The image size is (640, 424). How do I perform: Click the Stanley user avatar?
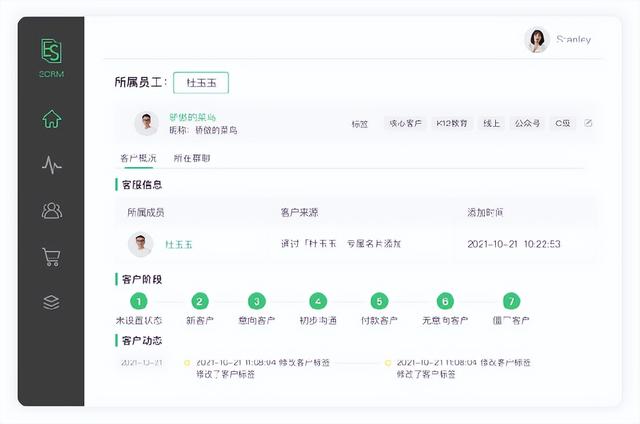click(x=537, y=40)
